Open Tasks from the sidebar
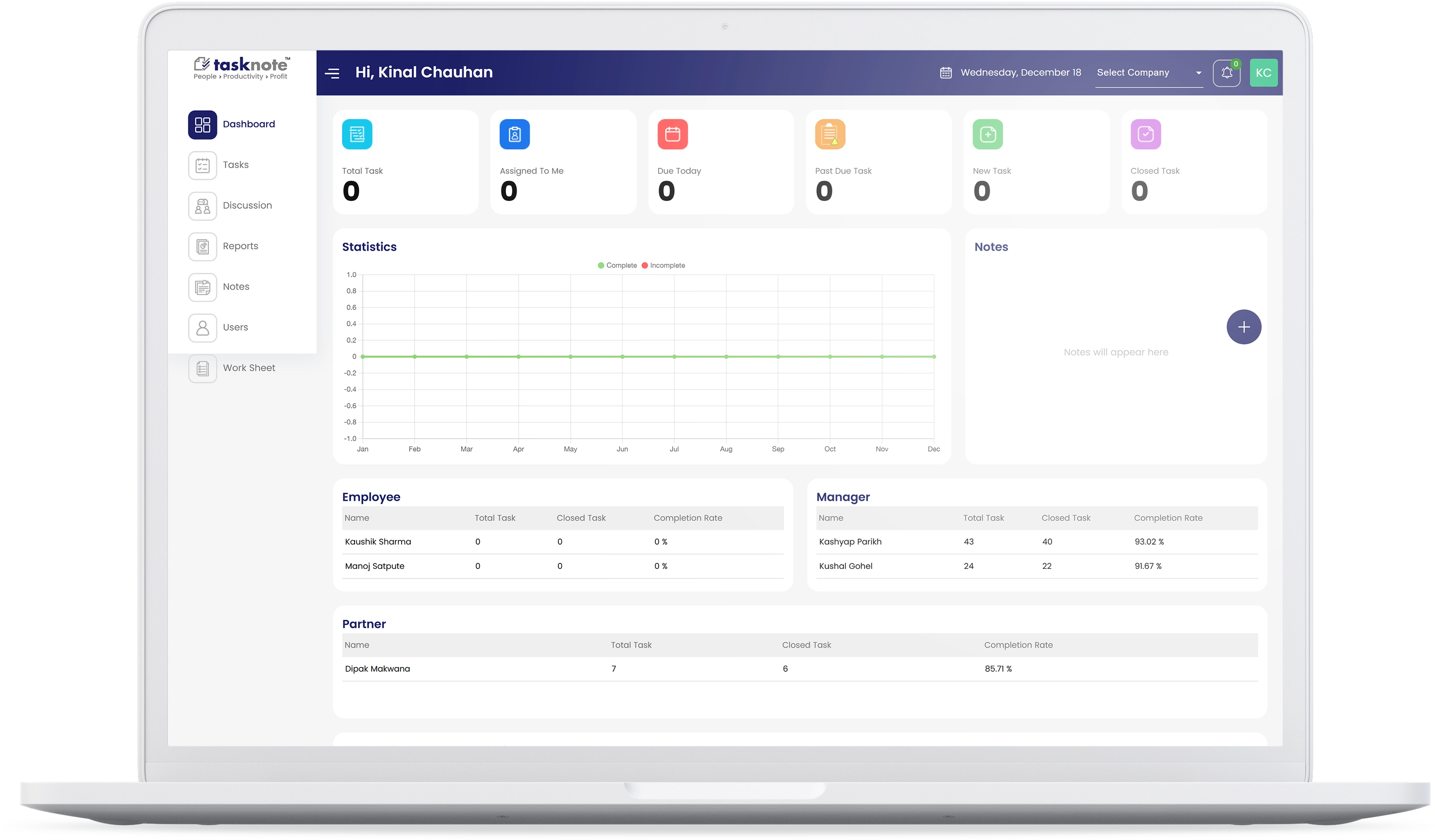 [235, 165]
